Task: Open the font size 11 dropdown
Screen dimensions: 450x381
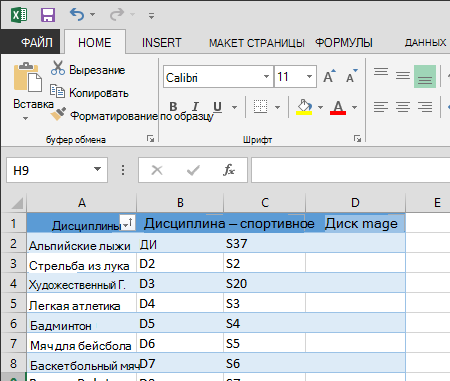Action: pos(309,77)
